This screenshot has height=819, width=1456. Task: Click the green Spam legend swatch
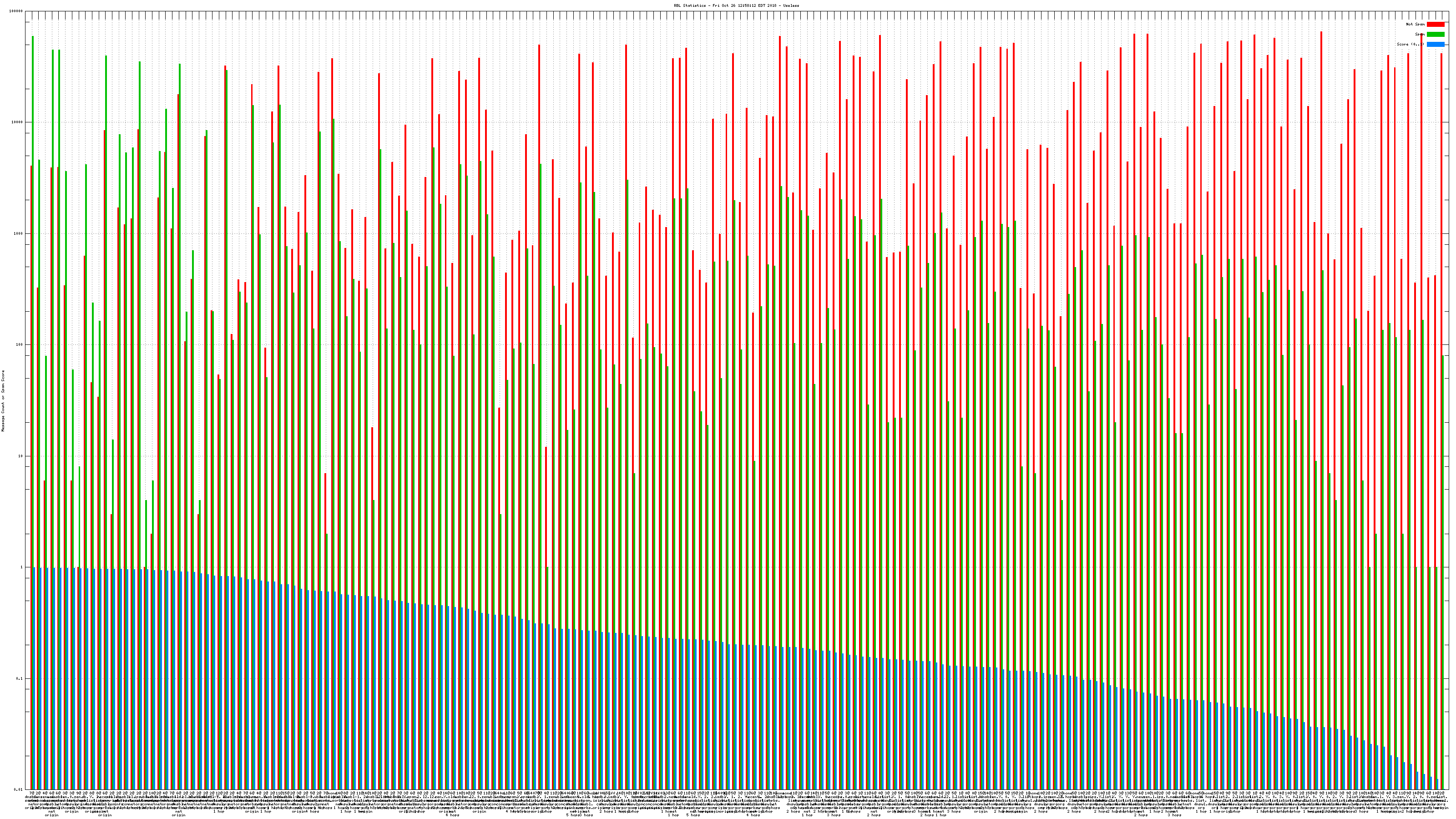point(1435,35)
